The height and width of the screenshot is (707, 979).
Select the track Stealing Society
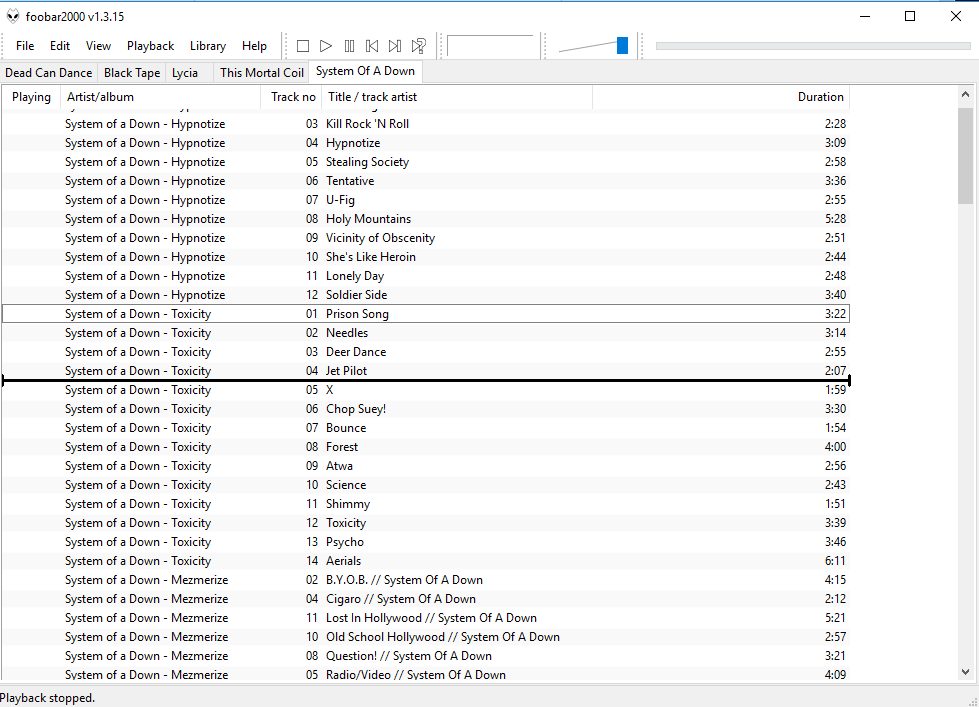point(426,162)
